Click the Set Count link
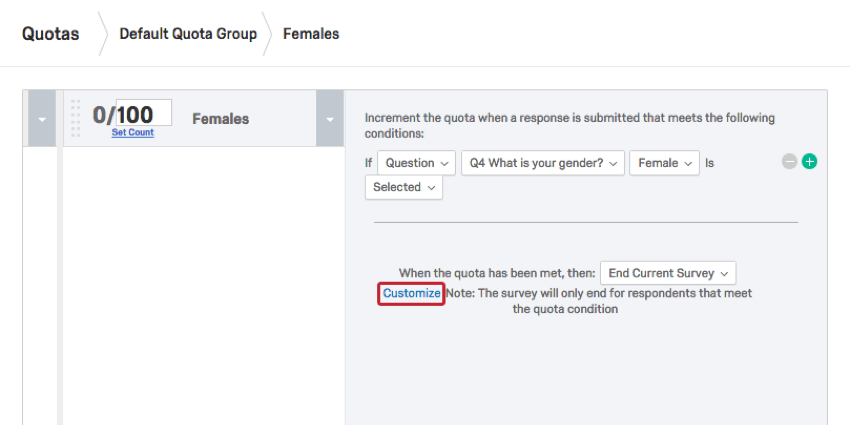This screenshot has height=425, width=850. [x=133, y=132]
